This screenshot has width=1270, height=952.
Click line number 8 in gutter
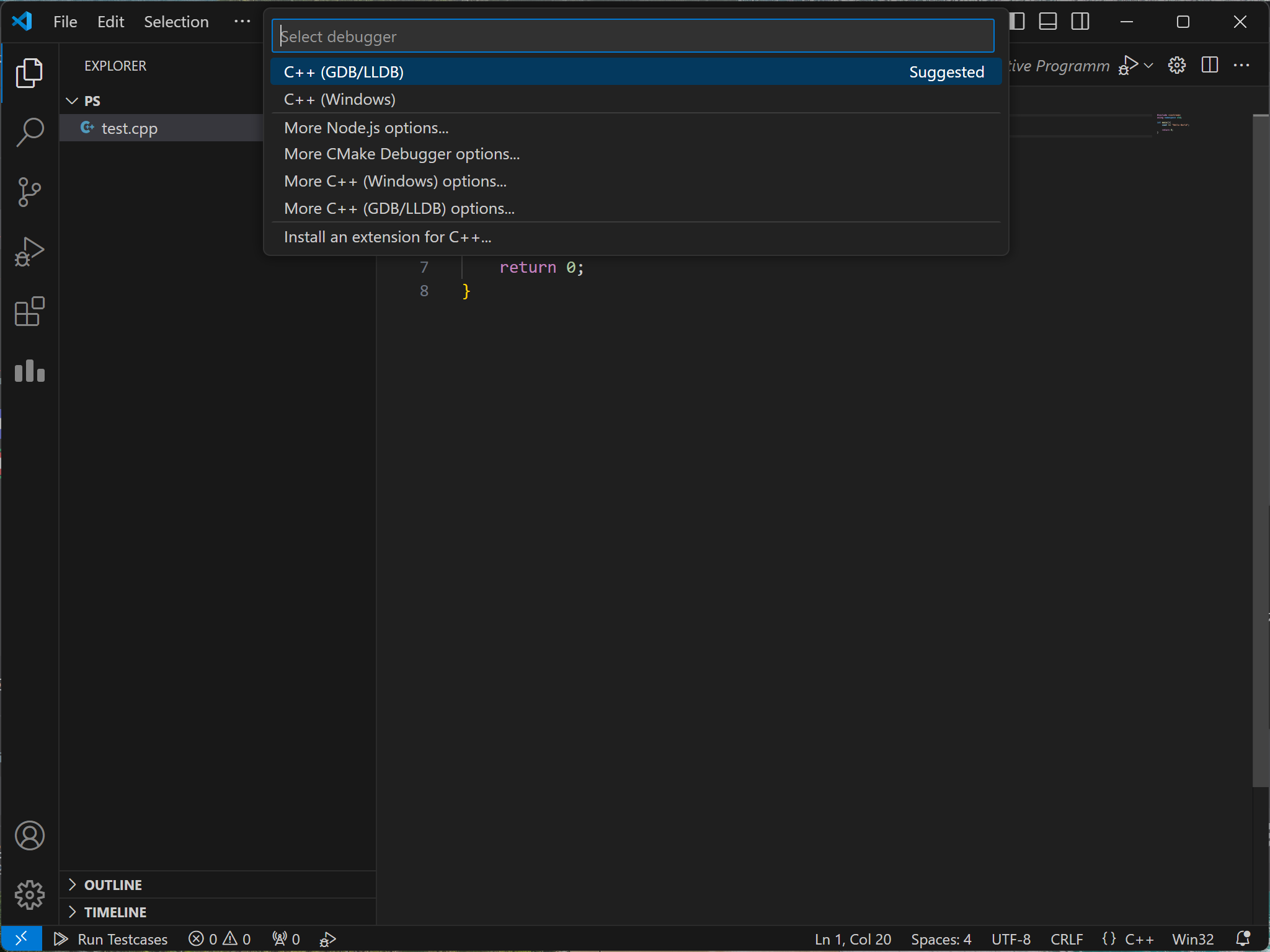point(424,291)
